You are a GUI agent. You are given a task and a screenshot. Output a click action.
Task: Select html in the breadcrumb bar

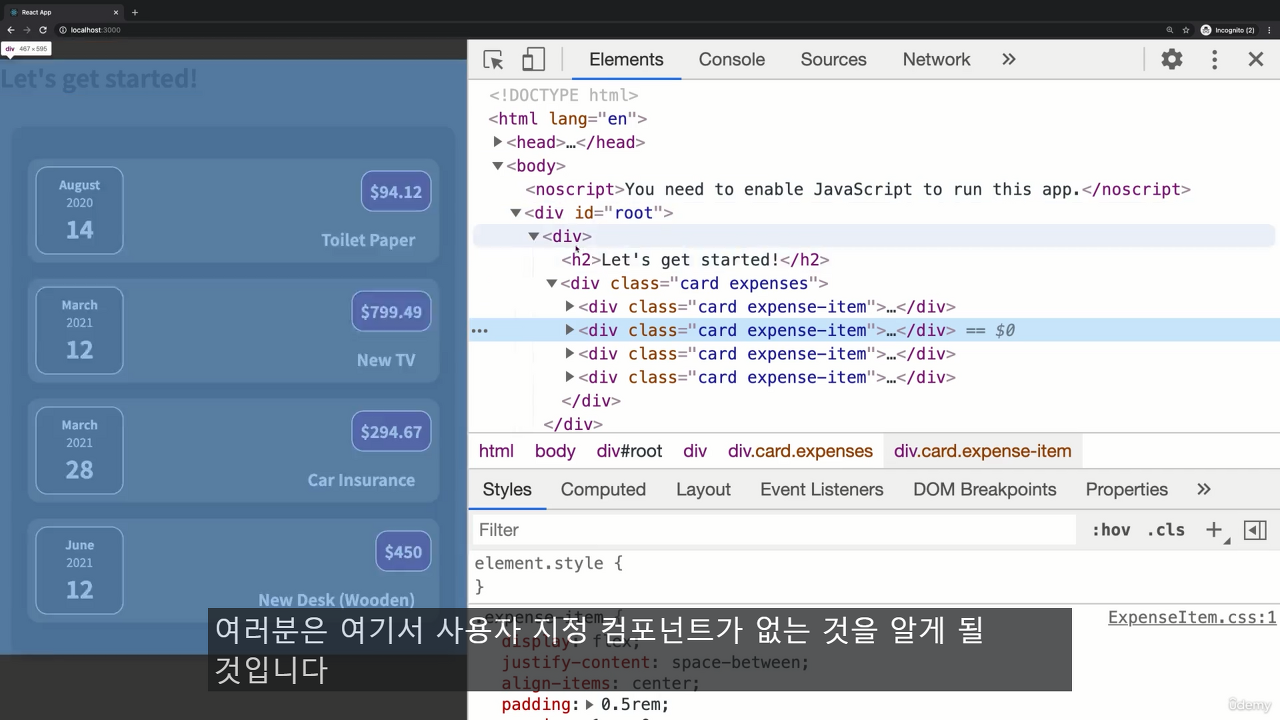point(496,451)
